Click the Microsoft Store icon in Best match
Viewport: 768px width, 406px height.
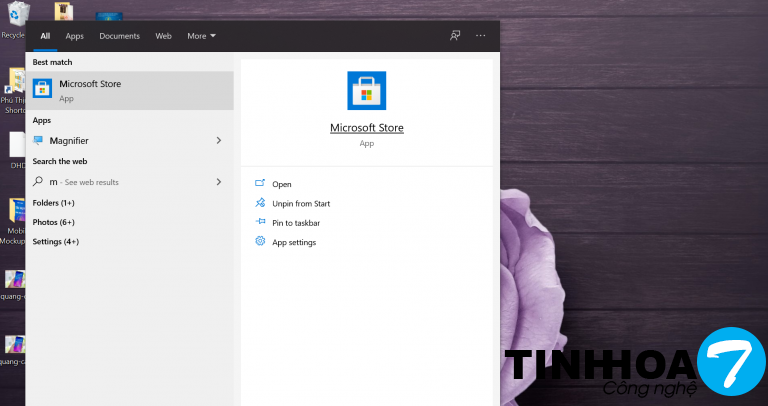coord(42,90)
